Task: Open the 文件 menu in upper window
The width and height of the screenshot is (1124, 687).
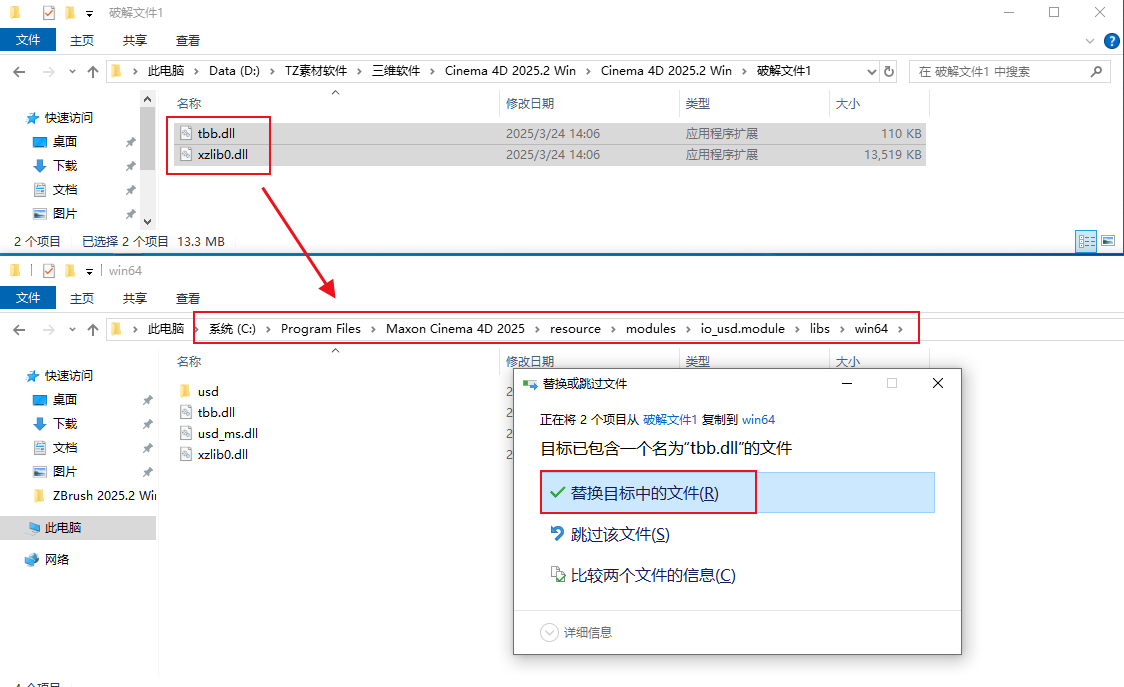Action: point(28,40)
